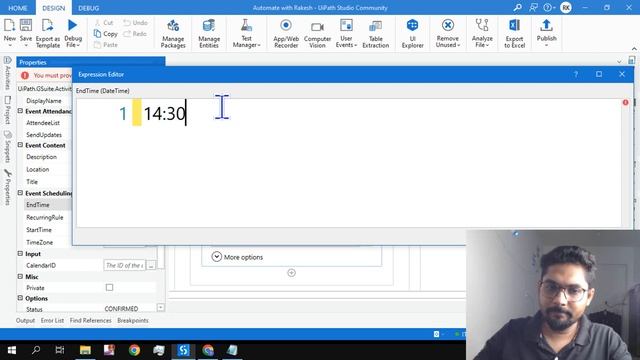Image resolution: width=640 pixels, height=360 pixels.
Task: Add activity with plus circle
Action: (x=291, y=273)
